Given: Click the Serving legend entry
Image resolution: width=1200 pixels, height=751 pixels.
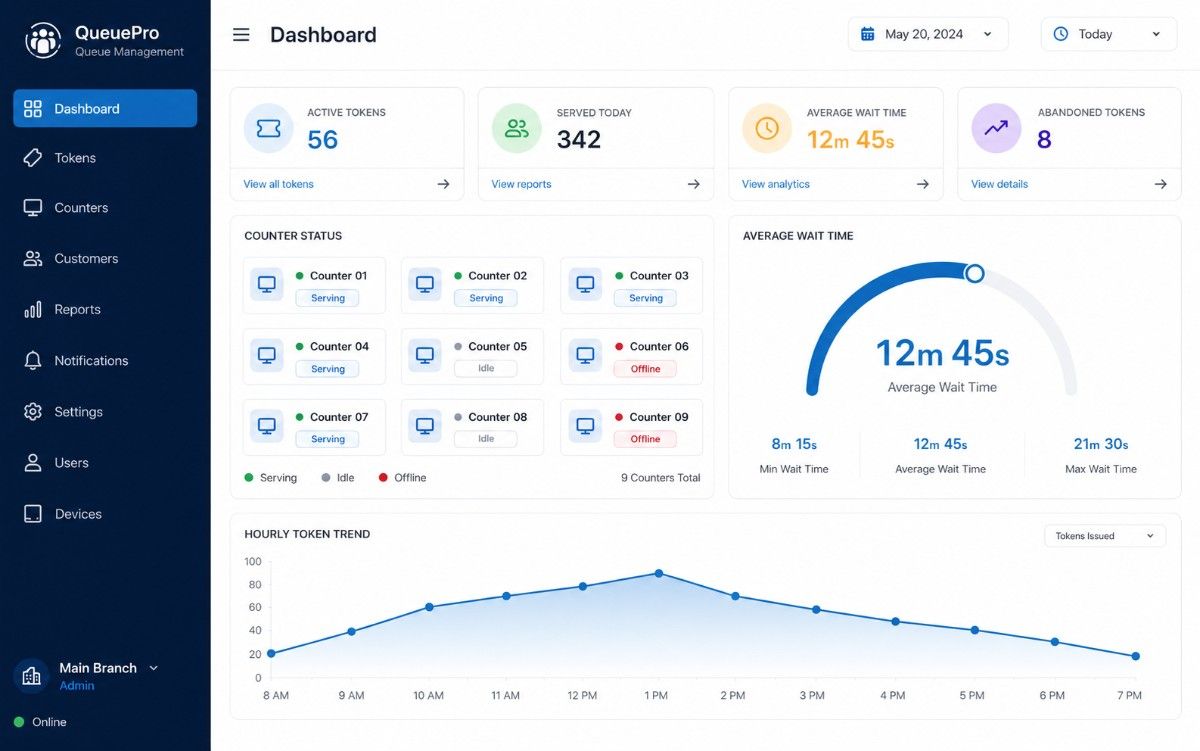Looking at the screenshot, I should coord(271,478).
